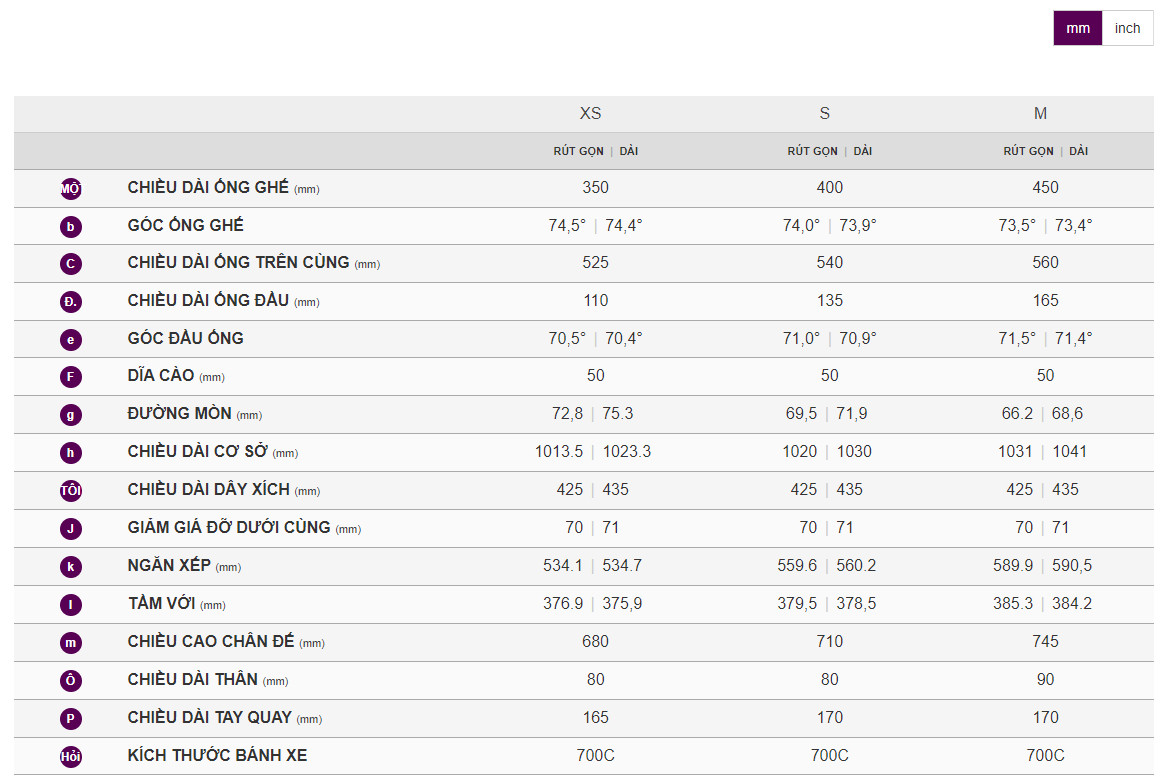Viewport: 1169px width, 784px height.
Task: Click the 680 standover value for XS
Action: point(595,641)
